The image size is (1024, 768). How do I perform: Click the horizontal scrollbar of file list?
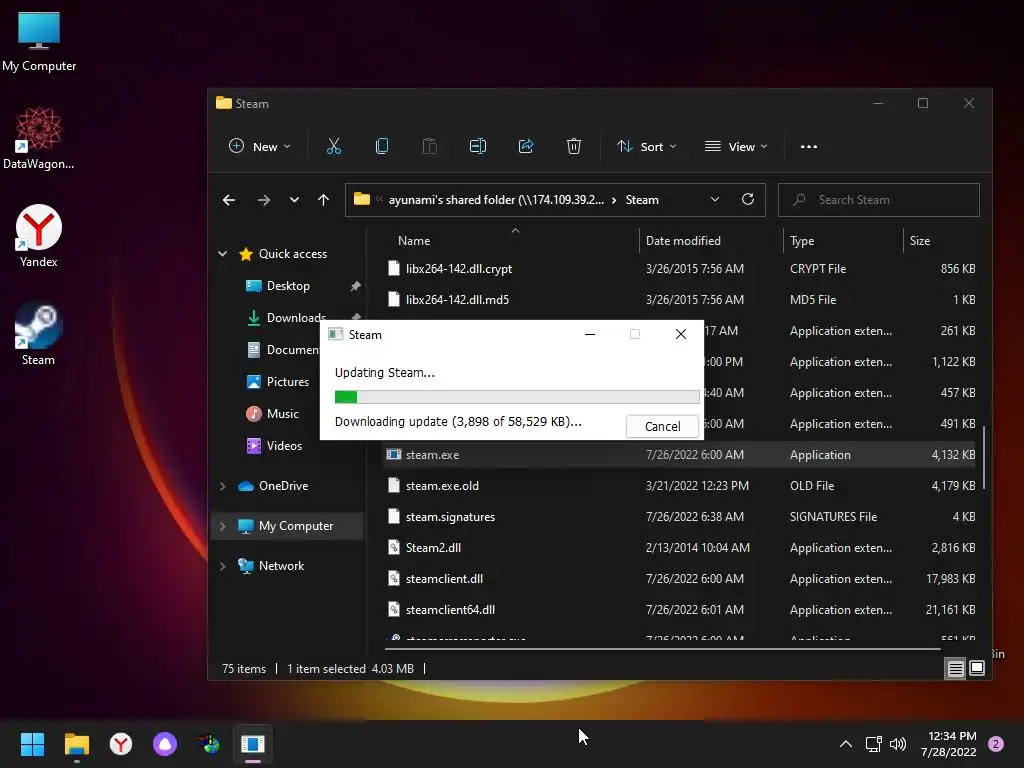662,648
